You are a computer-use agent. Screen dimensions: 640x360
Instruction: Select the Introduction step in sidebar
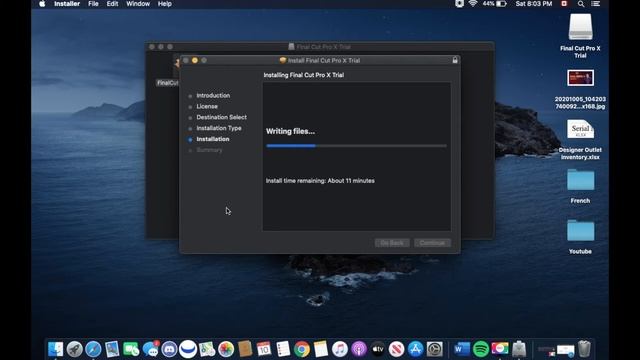point(213,96)
